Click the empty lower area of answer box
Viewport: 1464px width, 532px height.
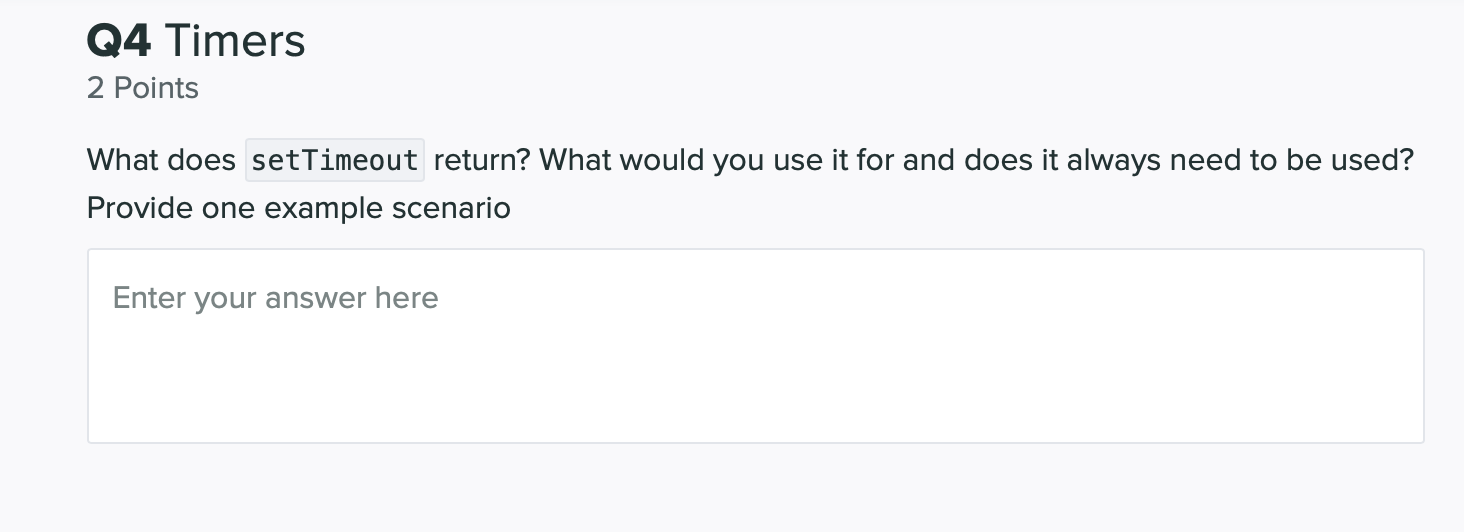pyautogui.click(x=755, y=400)
